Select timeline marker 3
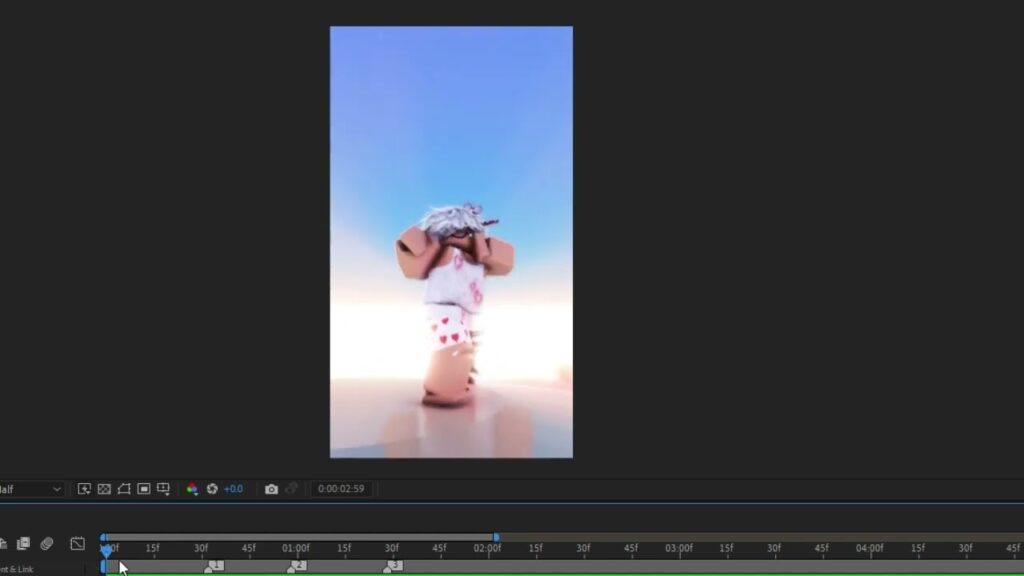The height and width of the screenshot is (576, 1024). tap(394, 566)
